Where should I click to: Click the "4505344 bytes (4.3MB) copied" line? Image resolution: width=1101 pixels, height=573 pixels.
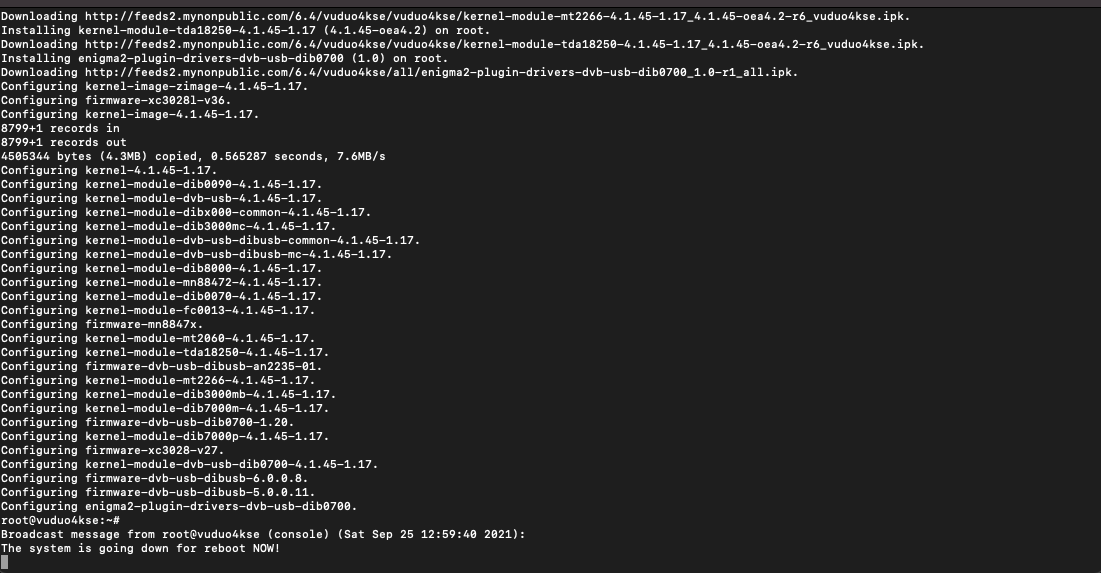tap(193, 156)
